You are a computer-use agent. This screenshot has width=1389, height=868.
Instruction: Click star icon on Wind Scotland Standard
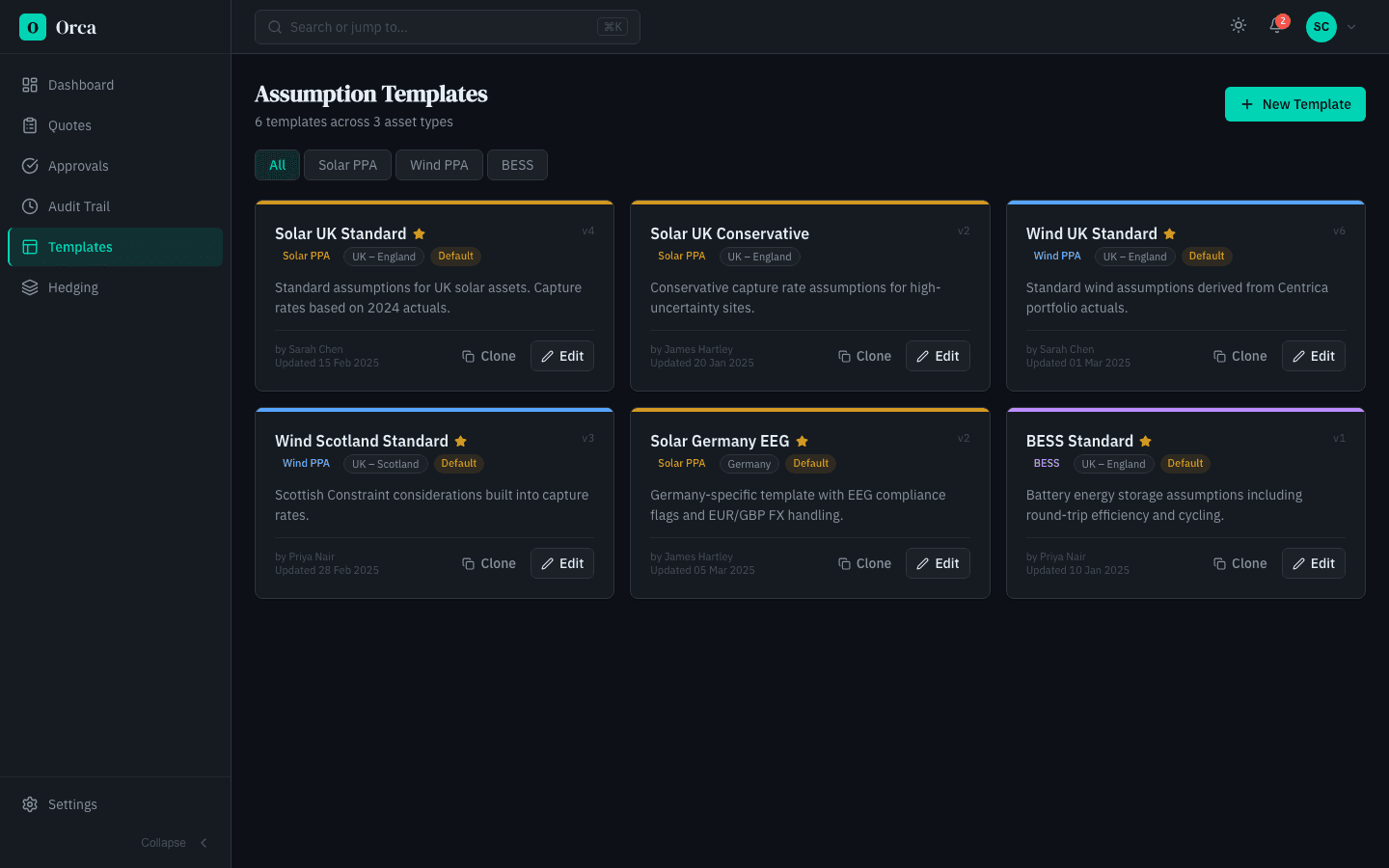461,441
